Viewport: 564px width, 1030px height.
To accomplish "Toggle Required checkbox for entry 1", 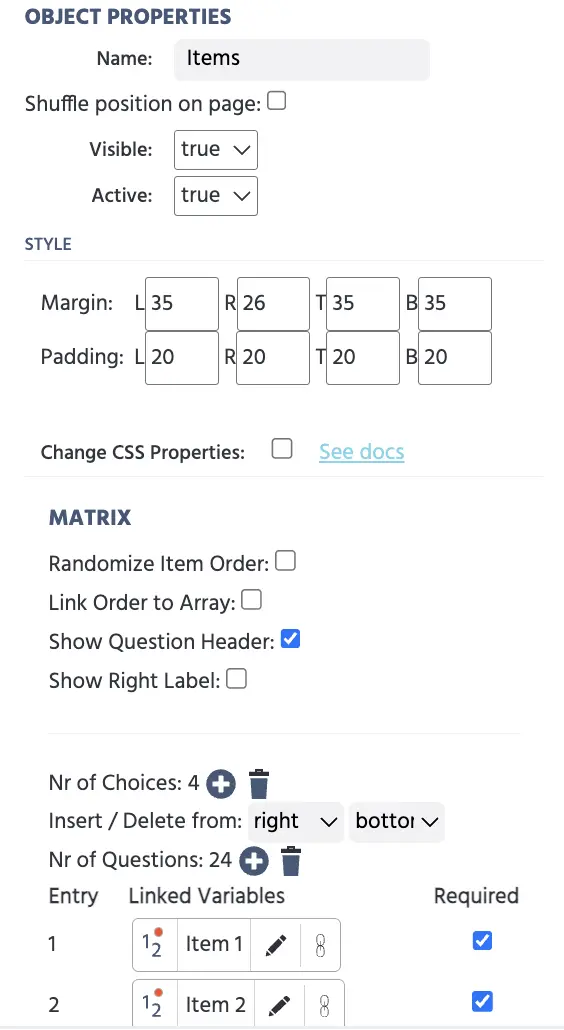I will (x=483, y=941).
